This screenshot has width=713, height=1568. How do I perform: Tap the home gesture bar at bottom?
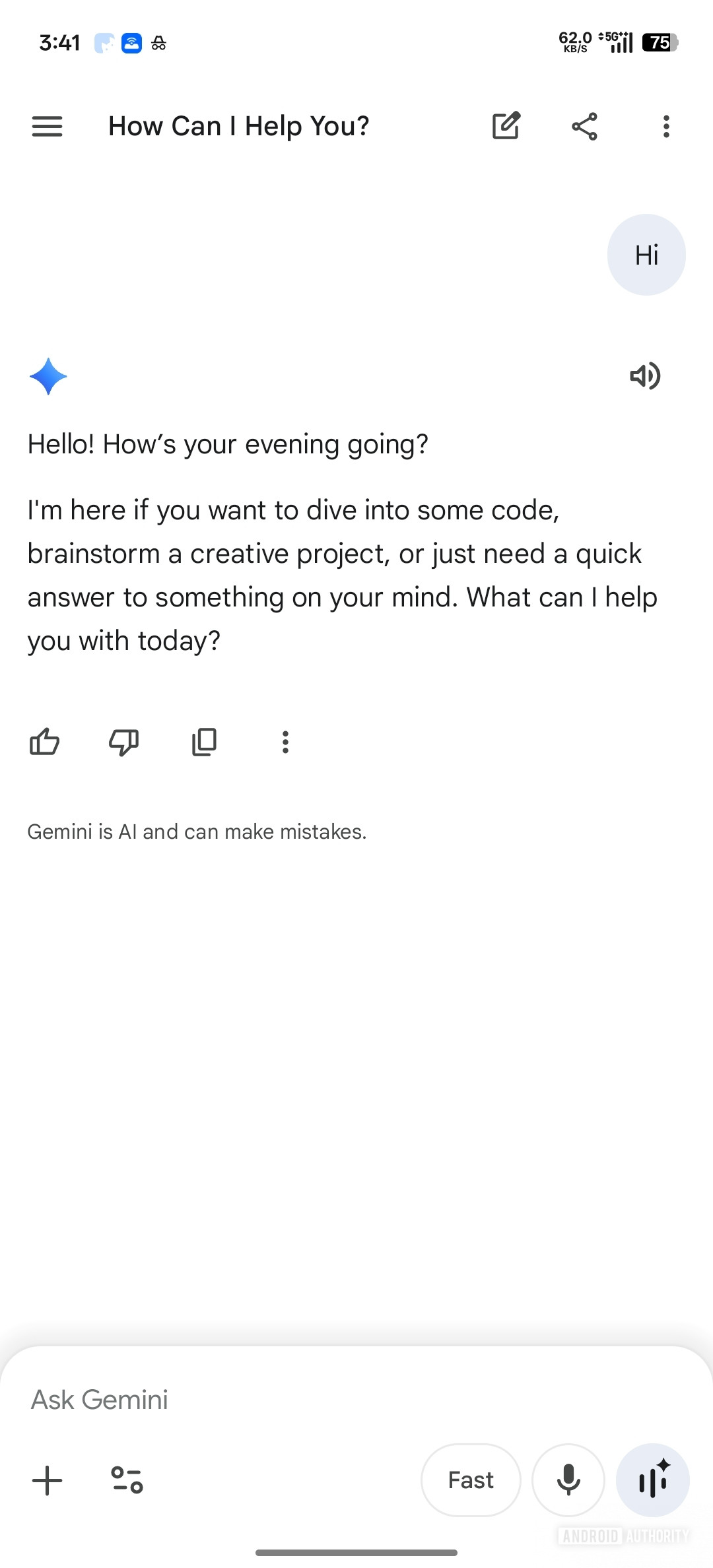(356, 1553)
